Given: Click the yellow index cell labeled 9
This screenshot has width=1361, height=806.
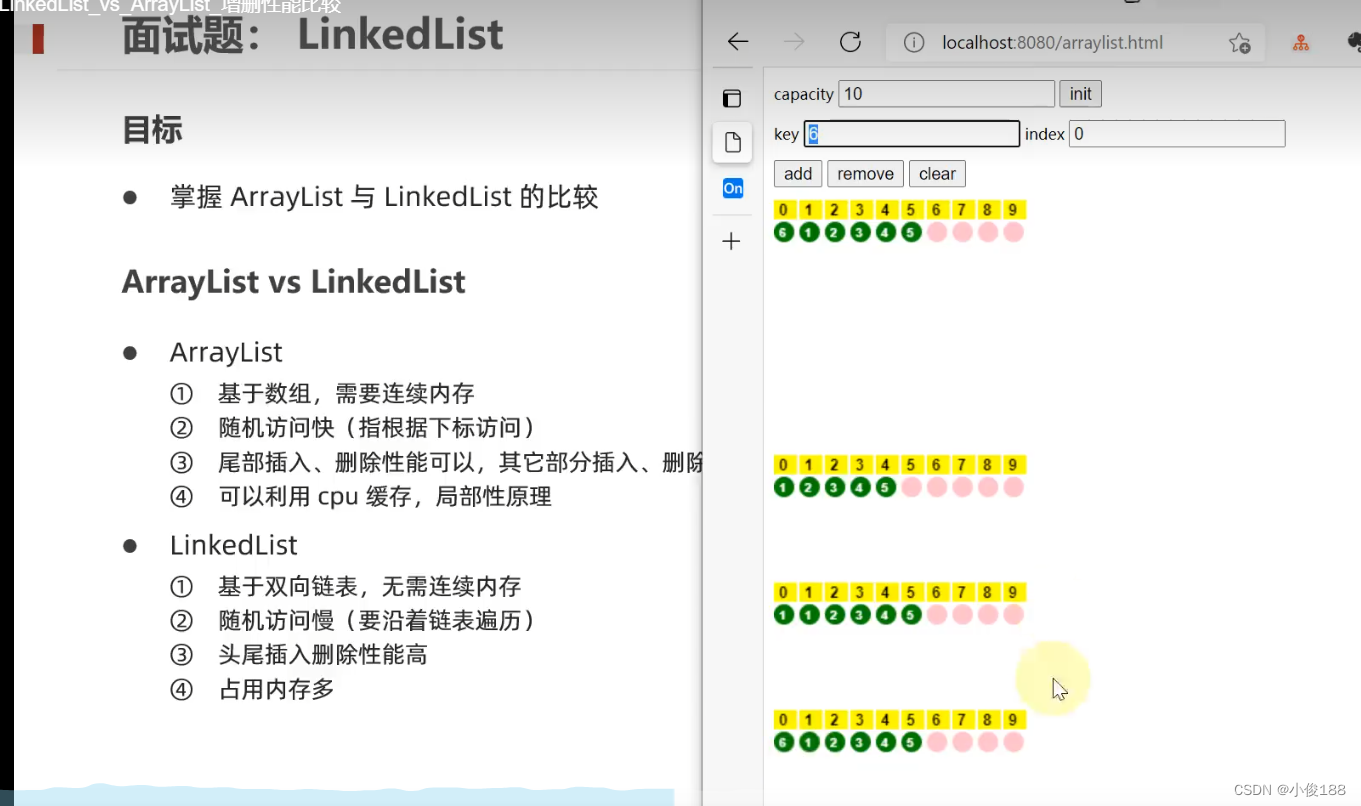Looking at the screenshot, I should point(1012,209).
